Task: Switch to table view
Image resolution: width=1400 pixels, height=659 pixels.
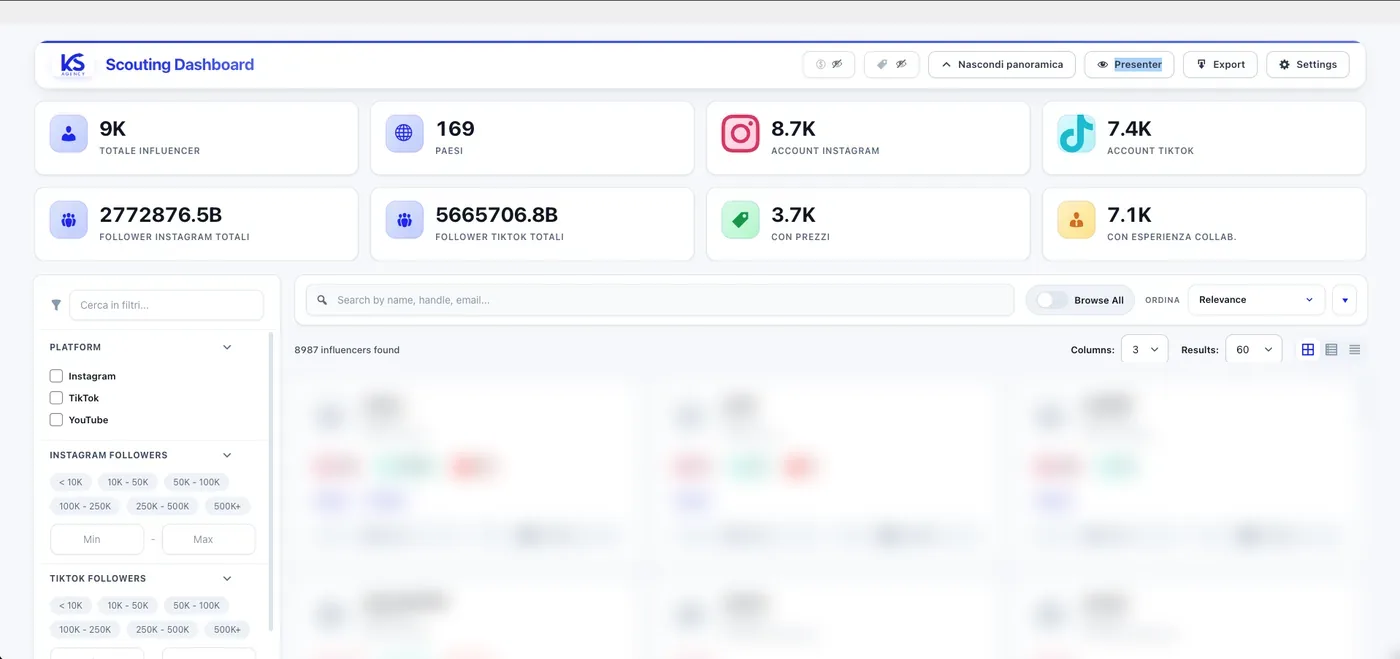Action: point(1331,350)
